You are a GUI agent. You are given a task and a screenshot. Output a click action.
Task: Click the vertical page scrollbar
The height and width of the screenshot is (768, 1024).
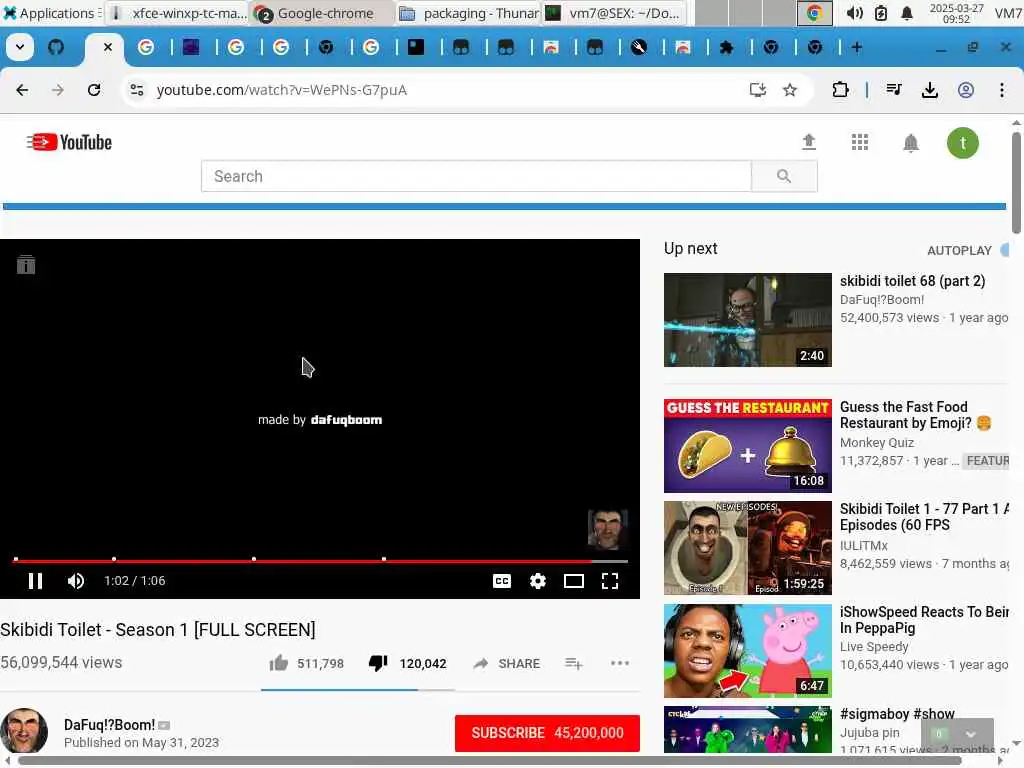(x=1016, y=183)
